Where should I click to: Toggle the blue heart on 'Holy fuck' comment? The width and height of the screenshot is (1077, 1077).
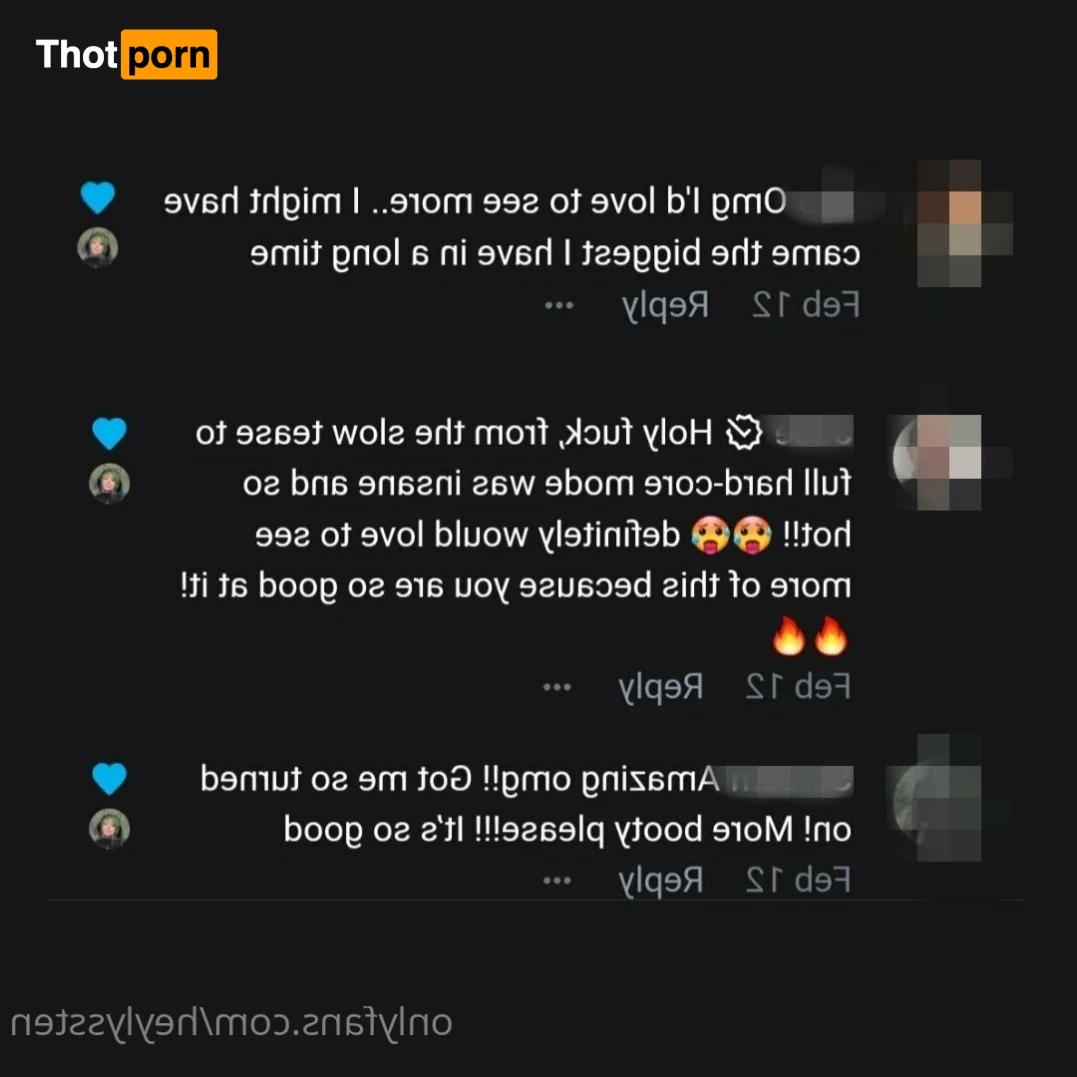(109, 433)
